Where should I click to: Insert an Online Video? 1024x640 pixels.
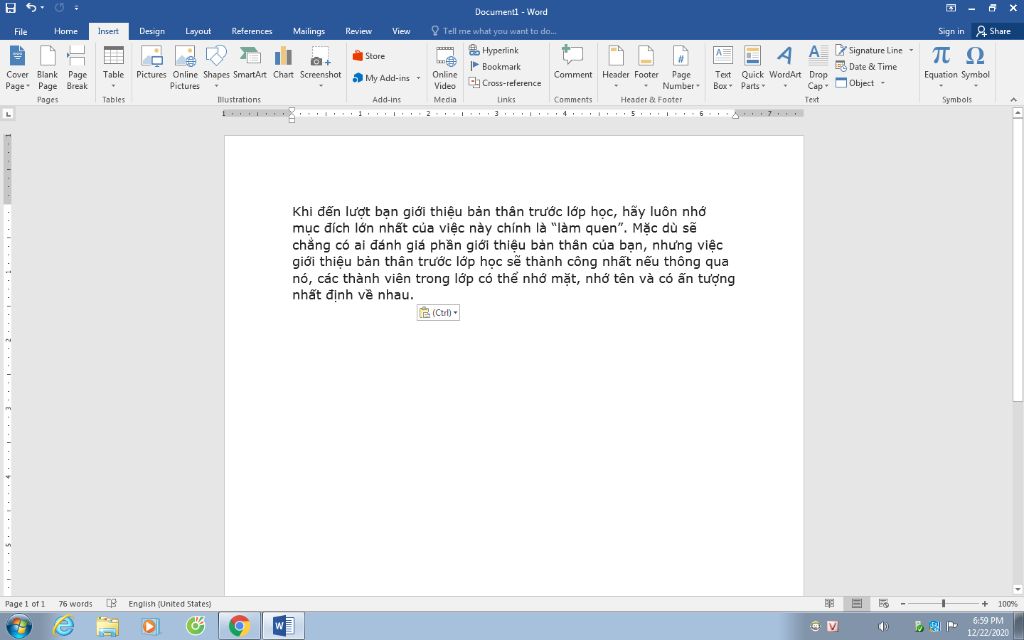point(445,68)
